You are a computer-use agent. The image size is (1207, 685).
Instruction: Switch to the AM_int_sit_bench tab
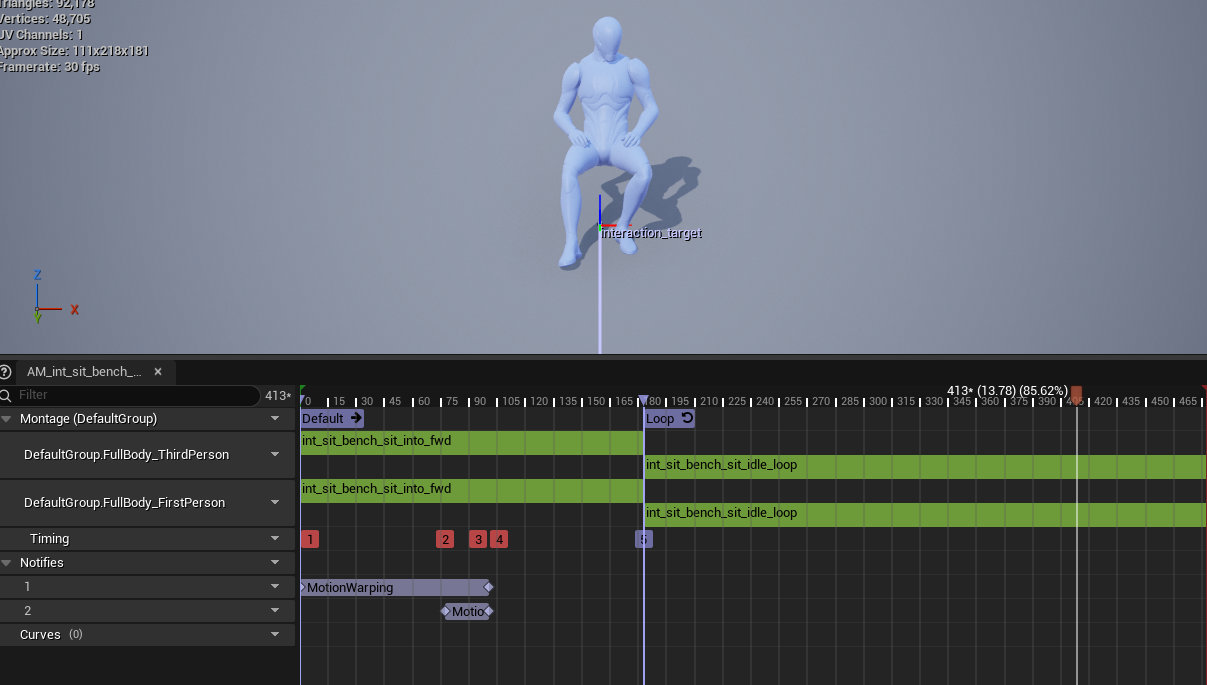(84, 372)
